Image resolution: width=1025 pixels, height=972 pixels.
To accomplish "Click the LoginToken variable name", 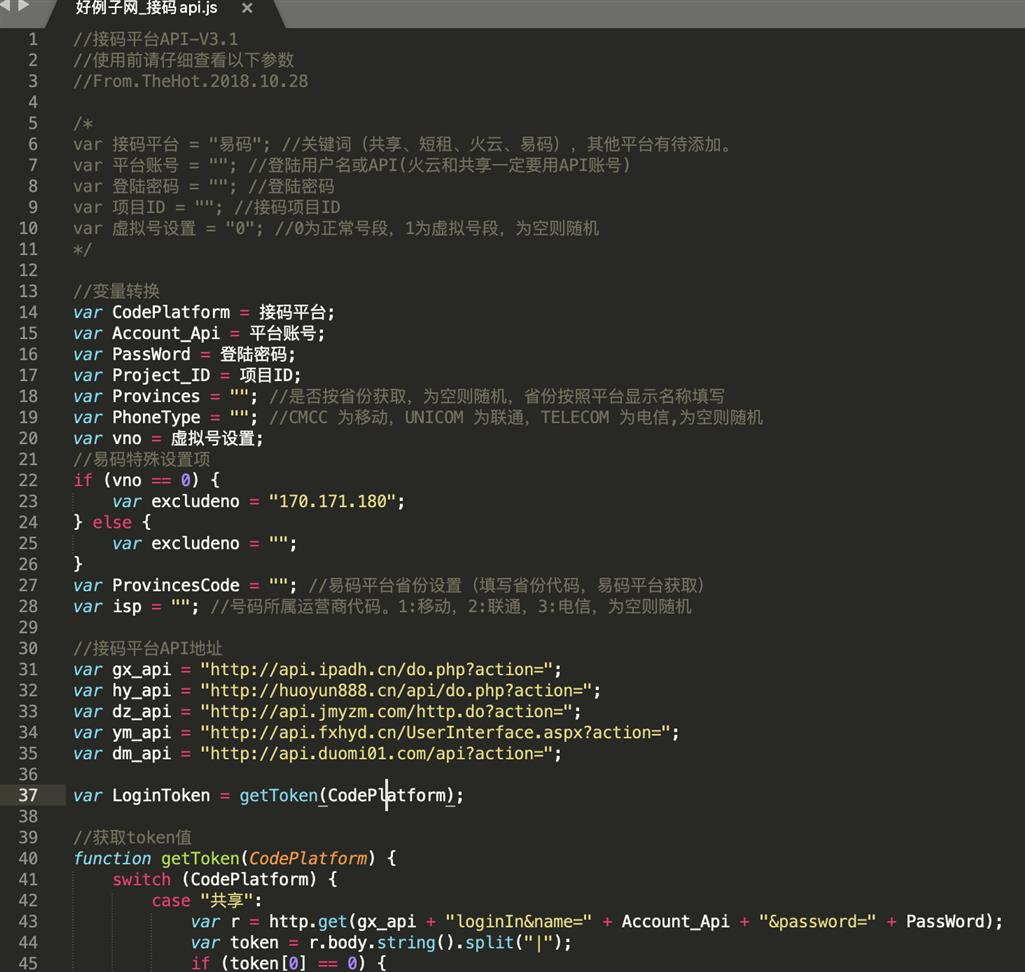I will click(161, 796).
